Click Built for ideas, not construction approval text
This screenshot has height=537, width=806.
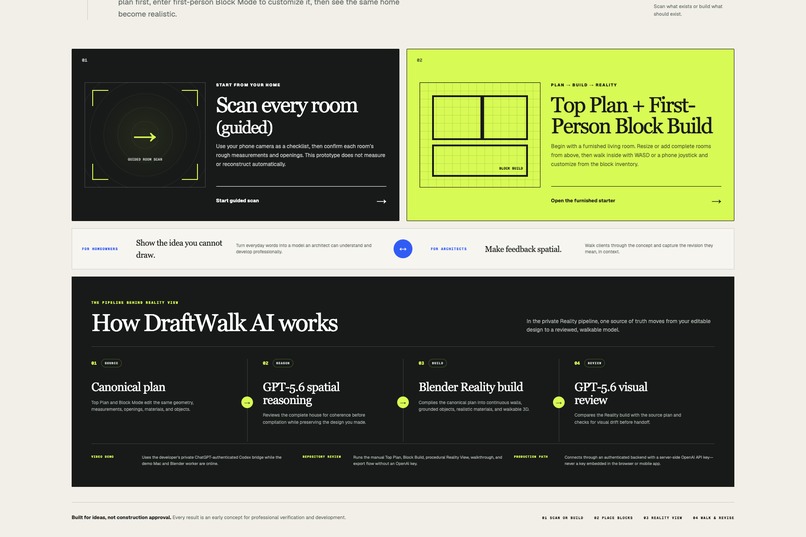click(121, 517)
